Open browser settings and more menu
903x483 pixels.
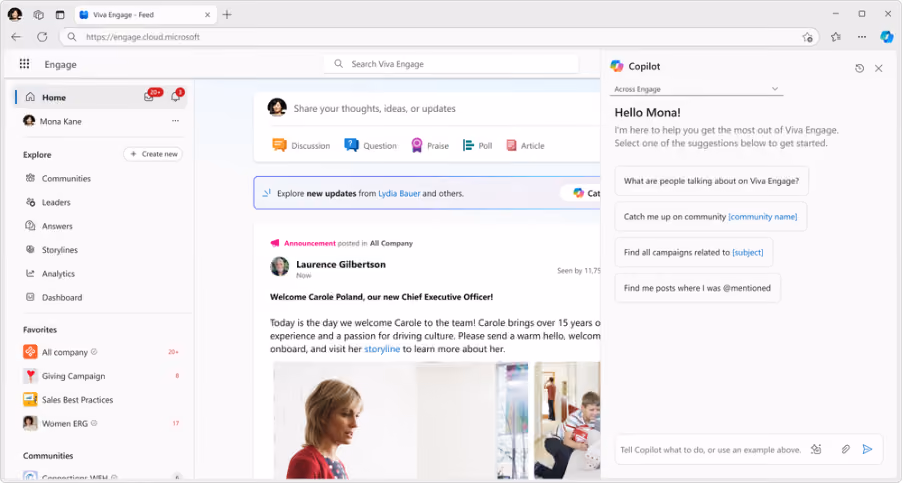coord(862,37)
